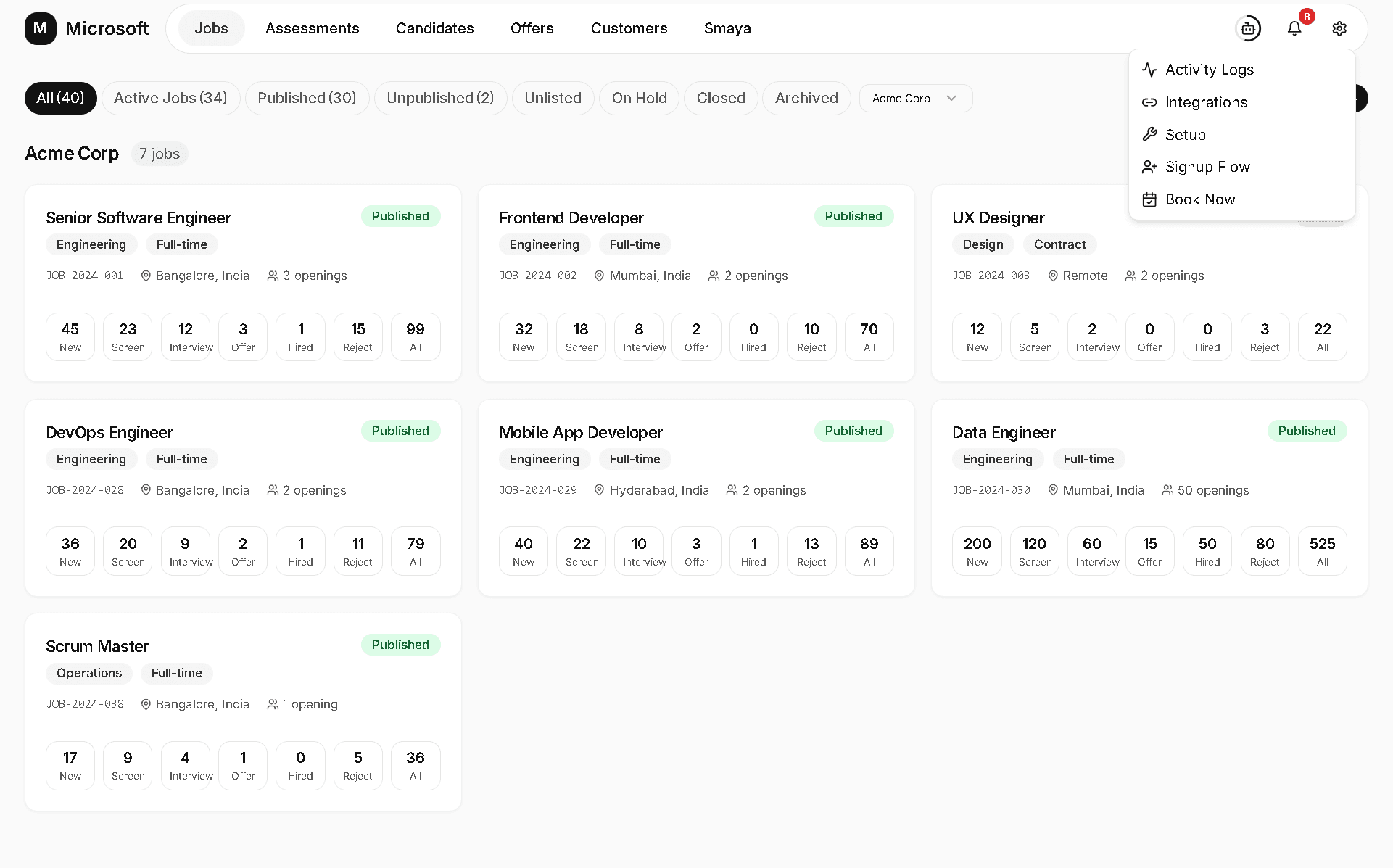Viewport: 1393px width, 868px height.
Task: Click 23 Screen on Senior Software Engineer
Action: (x=128, y=336)
